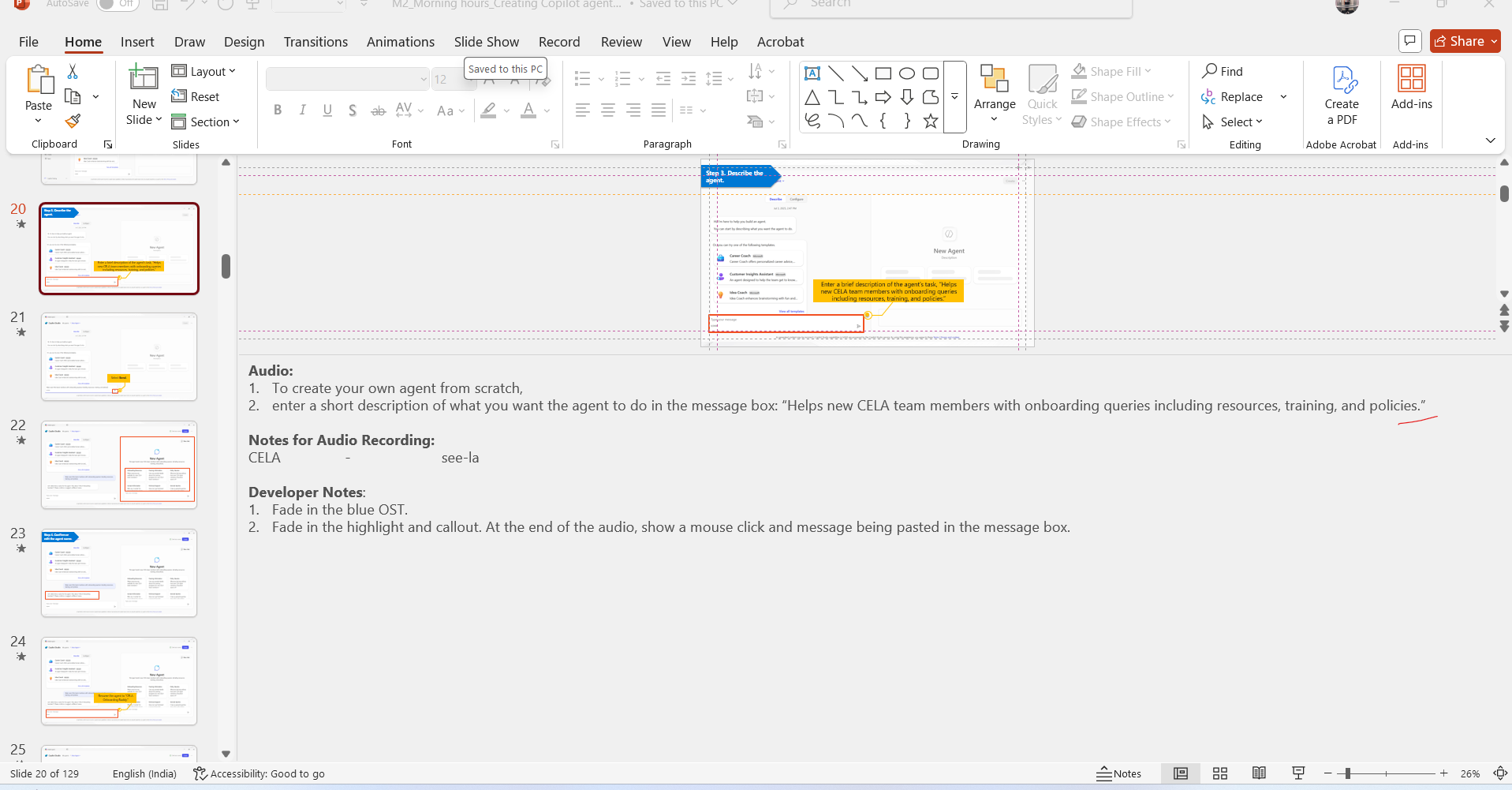Open the font name combo box
Viewport: 1512px width, 790px height.
click(347, 79)
